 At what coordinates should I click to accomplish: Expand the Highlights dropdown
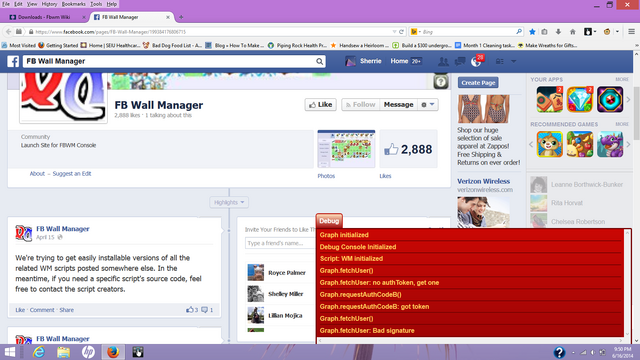click(229, 202)
